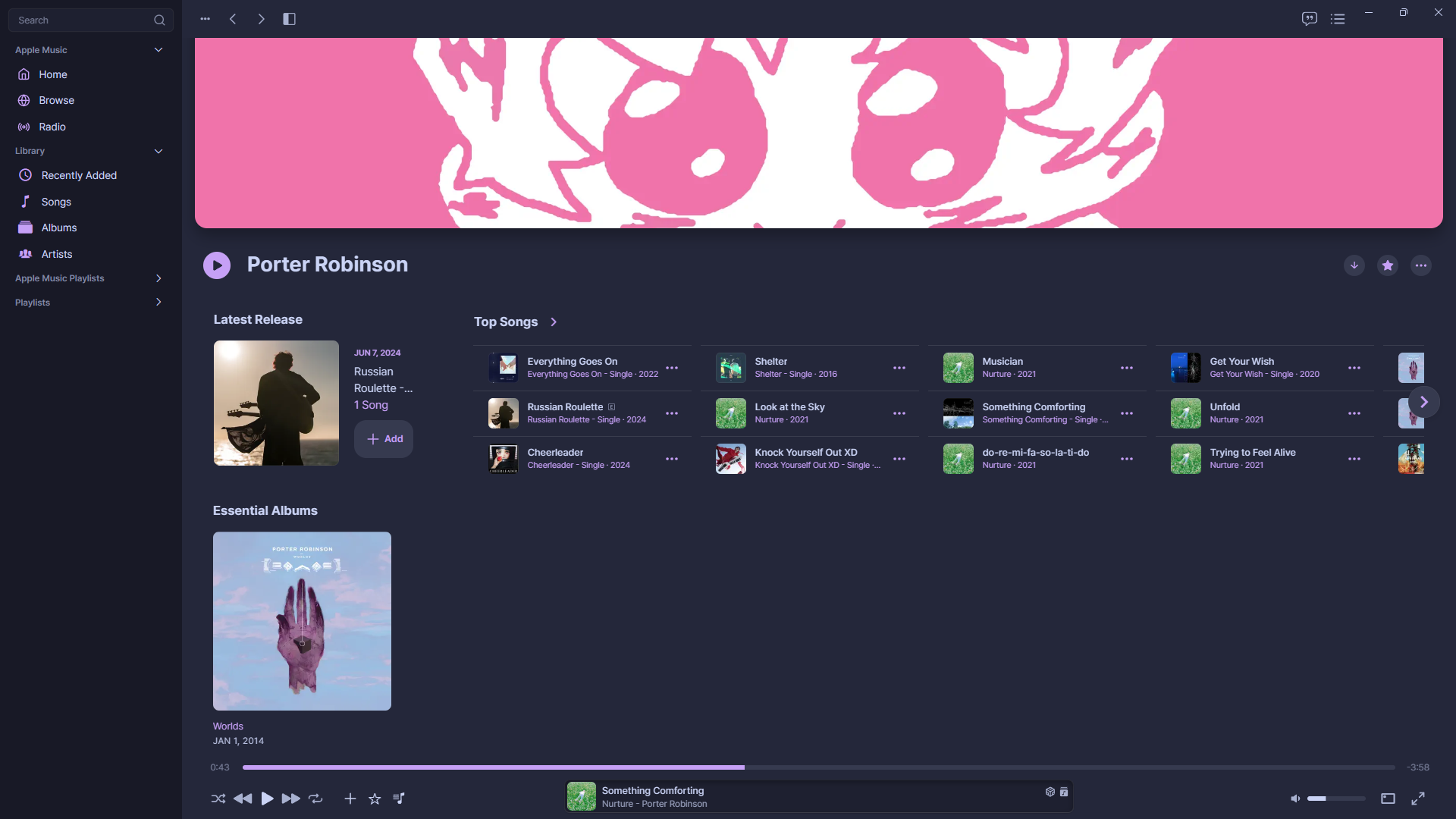Image resolution: width=1456 pixels, height=819 pixels.
Task: Open the mini player icon
Action: click(1388, 799)
